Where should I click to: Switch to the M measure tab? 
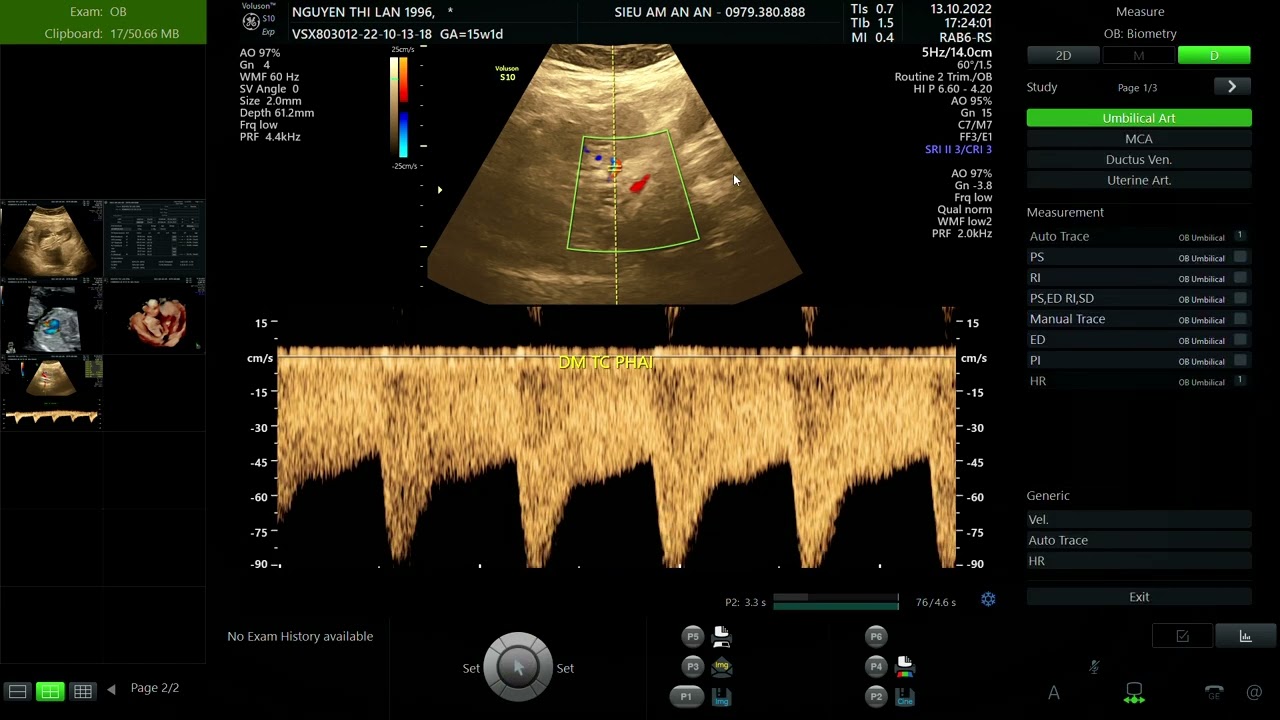pos(1138,56)
